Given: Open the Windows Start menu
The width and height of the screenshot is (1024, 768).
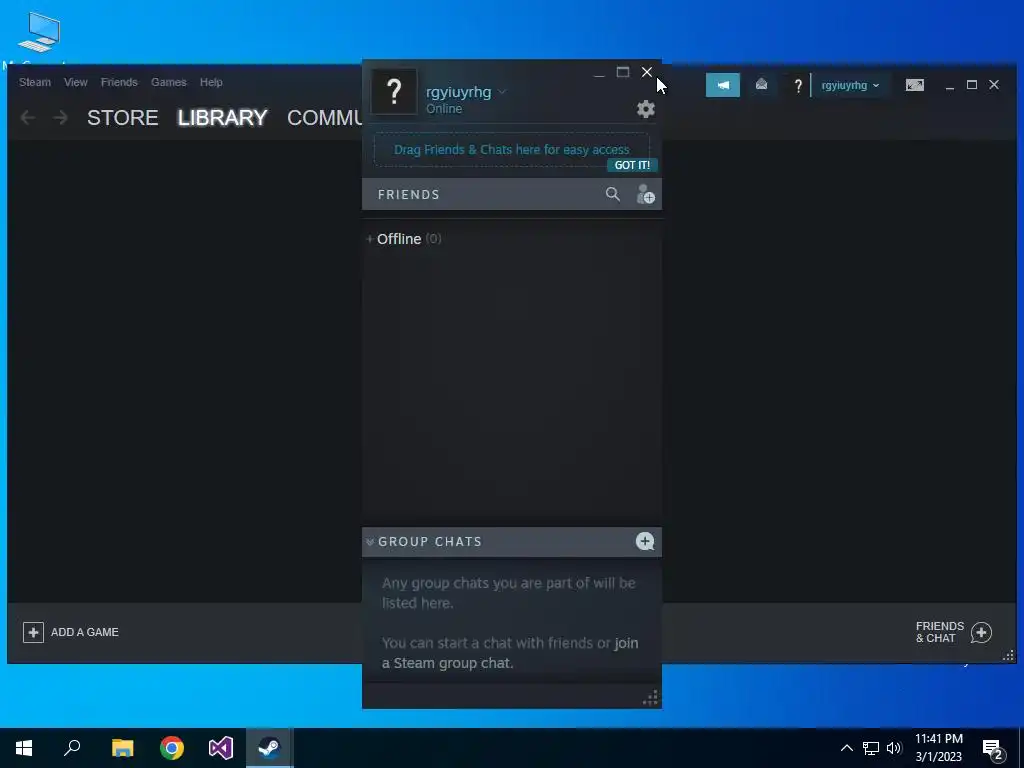Looking at the screenshot, I should (x=24, y=748).
